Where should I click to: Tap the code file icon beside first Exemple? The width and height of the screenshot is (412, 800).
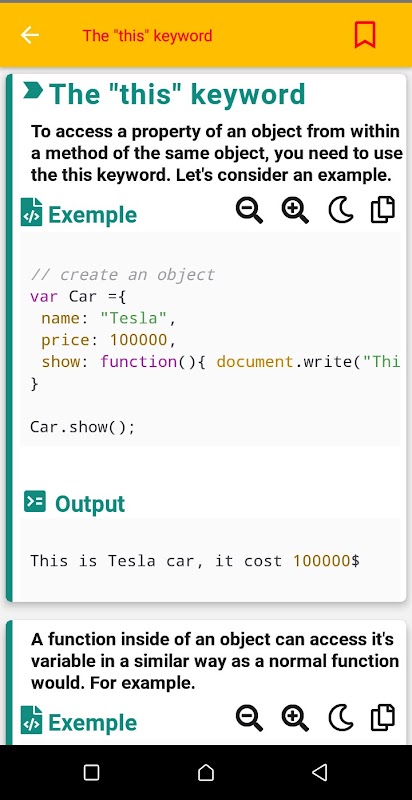pyautogui.click(x=32, y=212)
